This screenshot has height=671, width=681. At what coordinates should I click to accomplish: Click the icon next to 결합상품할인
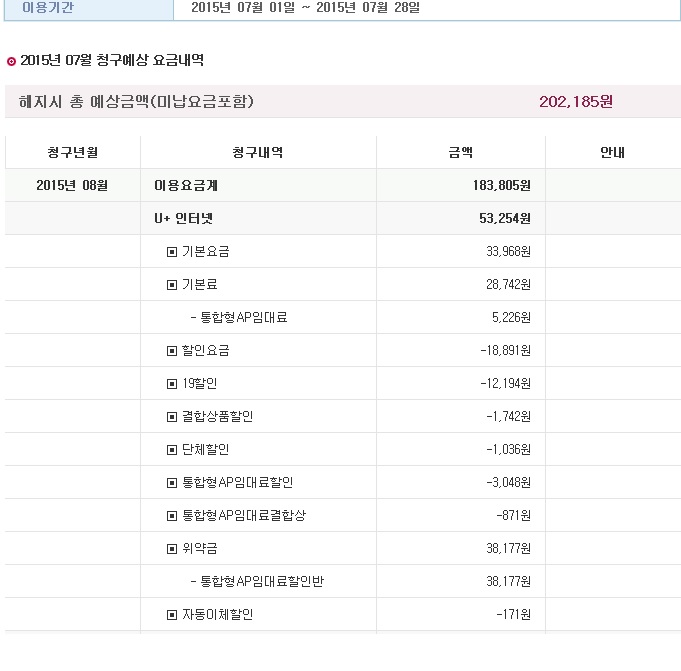172,417
